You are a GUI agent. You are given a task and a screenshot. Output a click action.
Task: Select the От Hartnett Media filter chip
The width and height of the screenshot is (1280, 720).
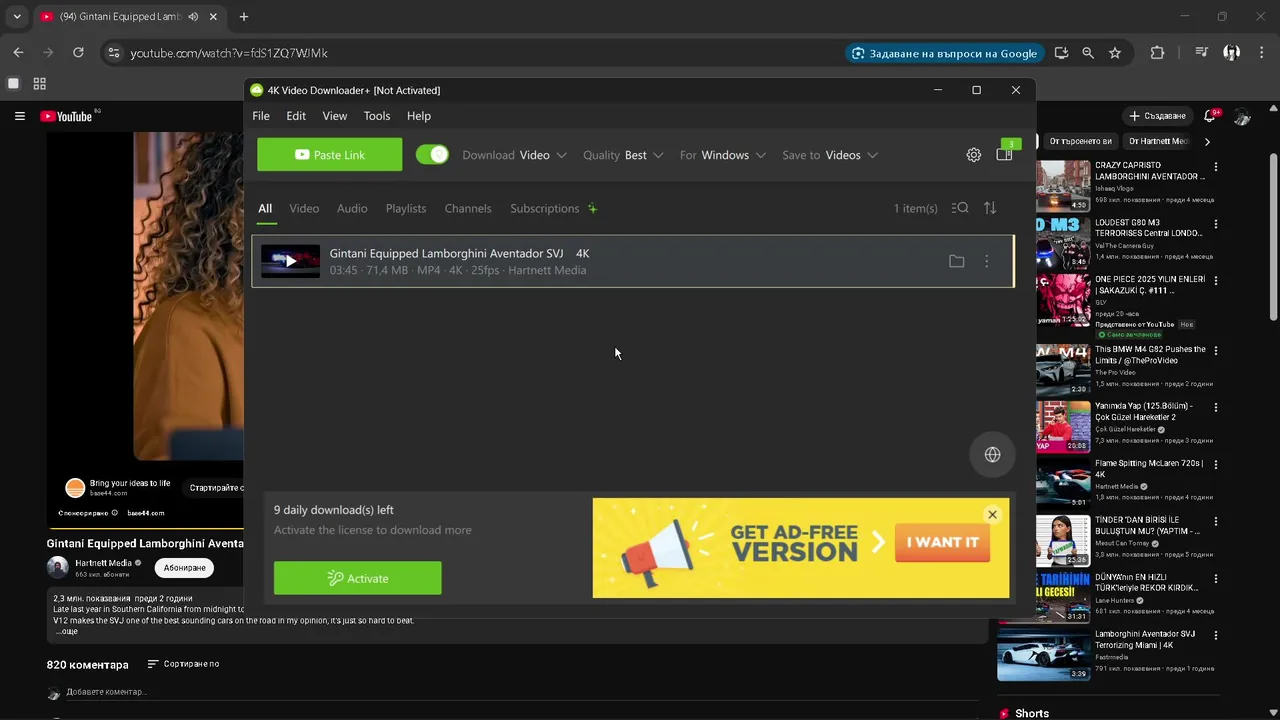[x=1158, y=141]
